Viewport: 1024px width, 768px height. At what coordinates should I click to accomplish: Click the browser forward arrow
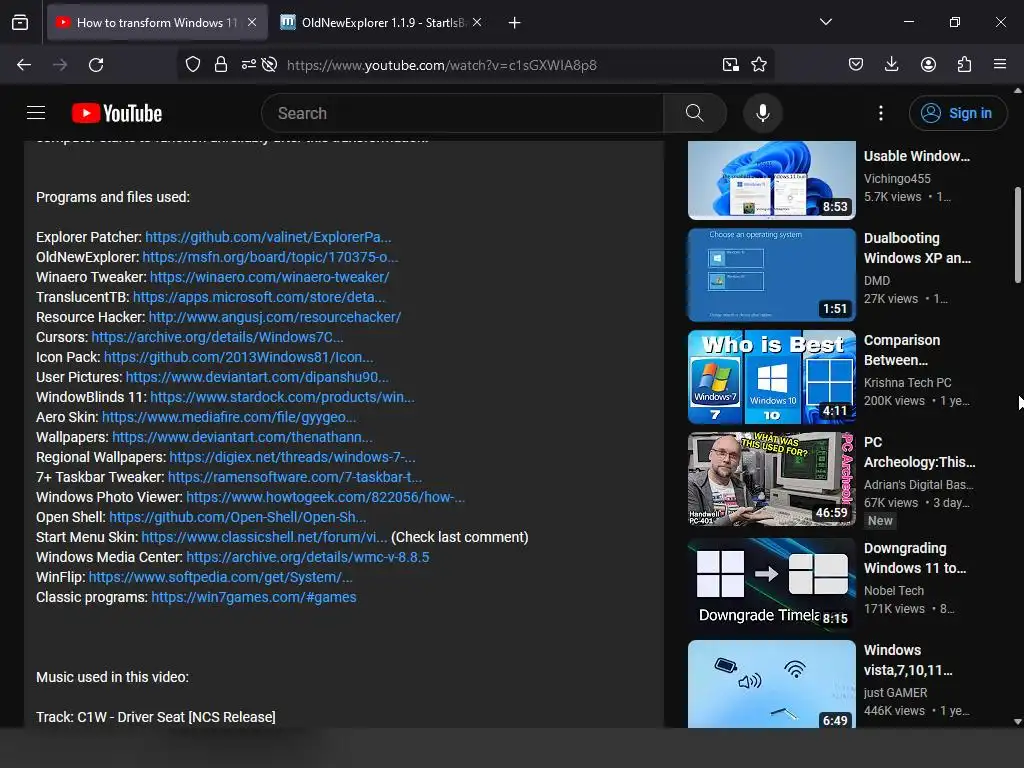pos(60,65)
